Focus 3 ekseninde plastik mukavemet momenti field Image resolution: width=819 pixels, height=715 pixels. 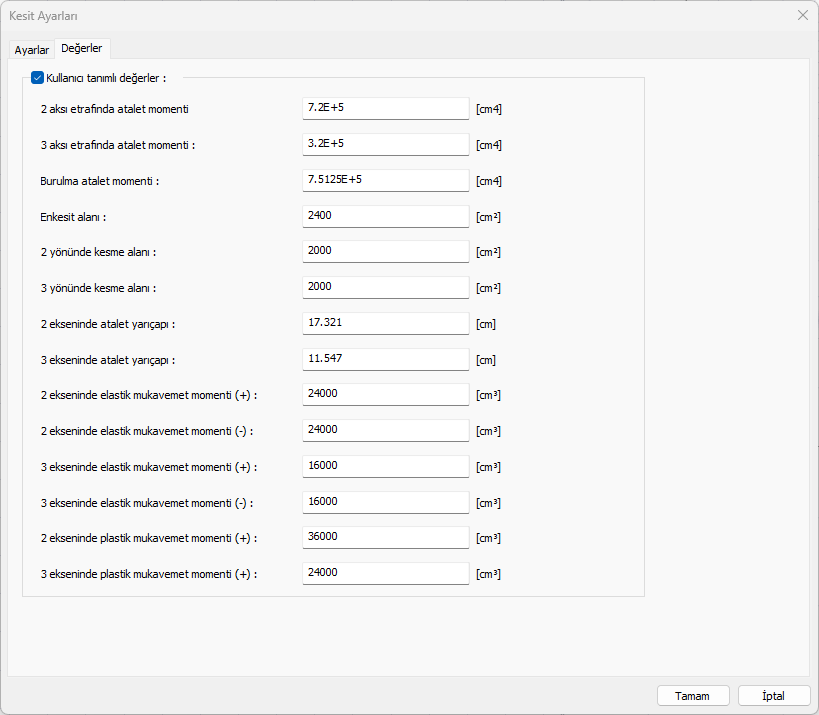pos(385,573)
